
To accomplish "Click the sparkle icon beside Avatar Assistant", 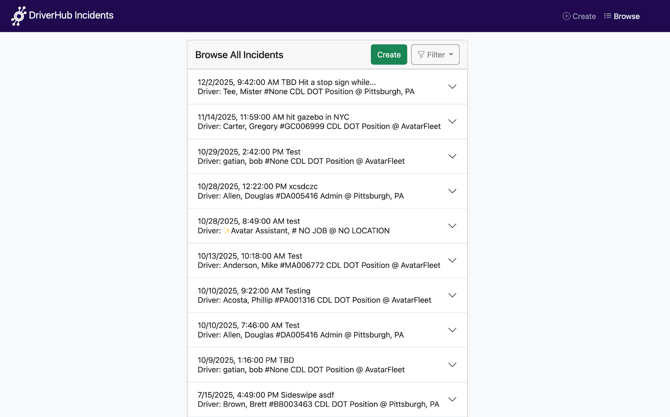I will tap(227, 231).
